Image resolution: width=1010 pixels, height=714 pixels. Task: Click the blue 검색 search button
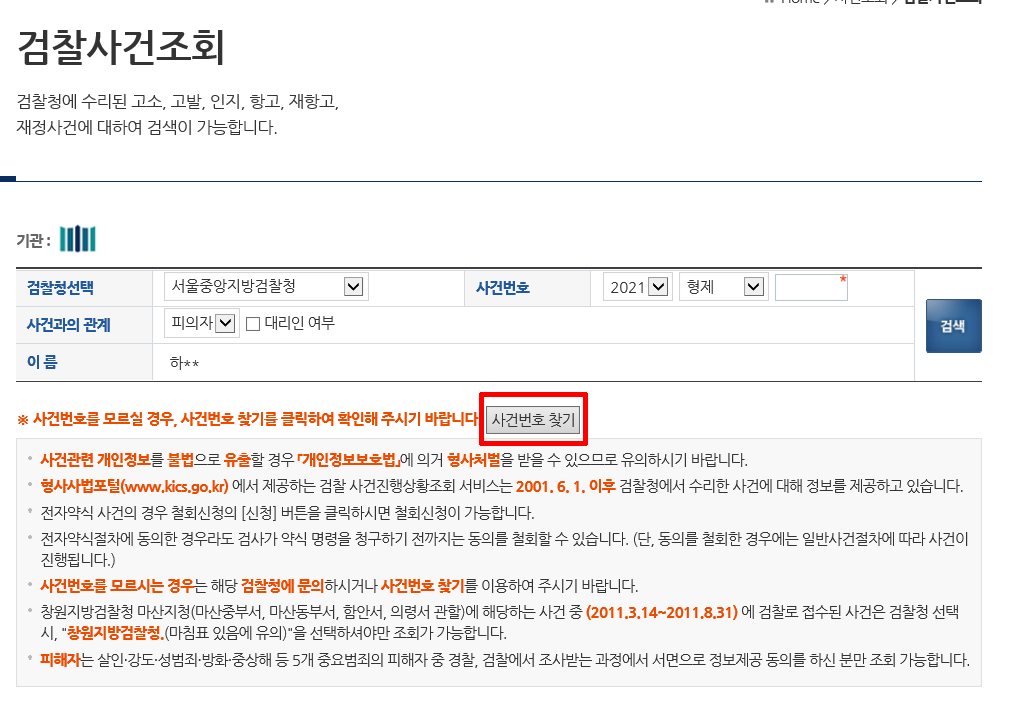pos(953,326)
